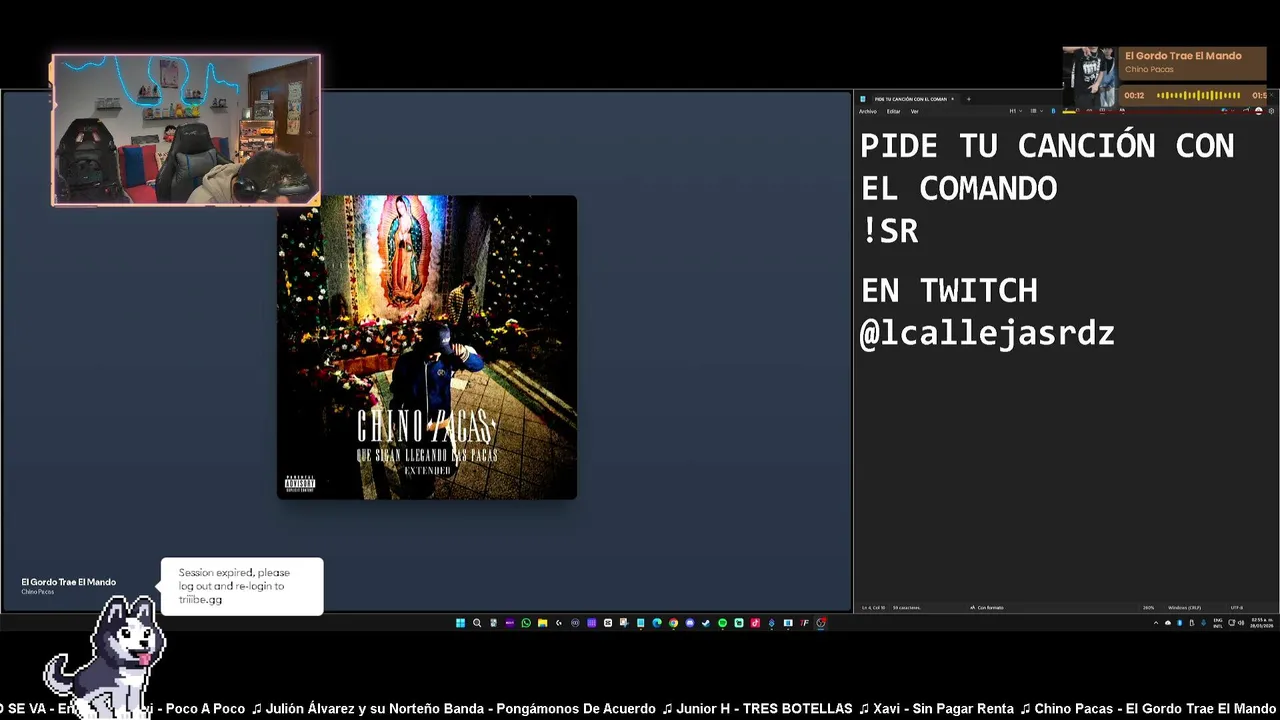
Task: Open File Explorer folder icon in taskbar
Action: (542, 623)
